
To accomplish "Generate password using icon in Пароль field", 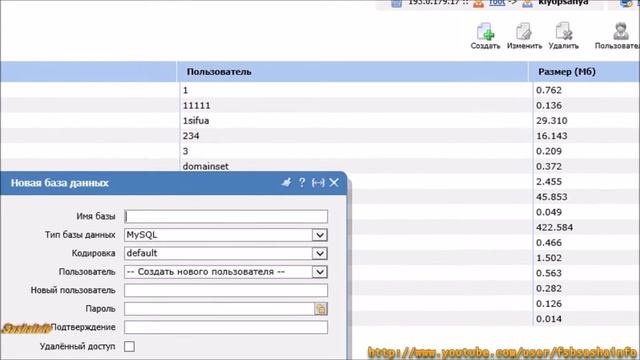I will pyautogui.click(x=321, y=309).
